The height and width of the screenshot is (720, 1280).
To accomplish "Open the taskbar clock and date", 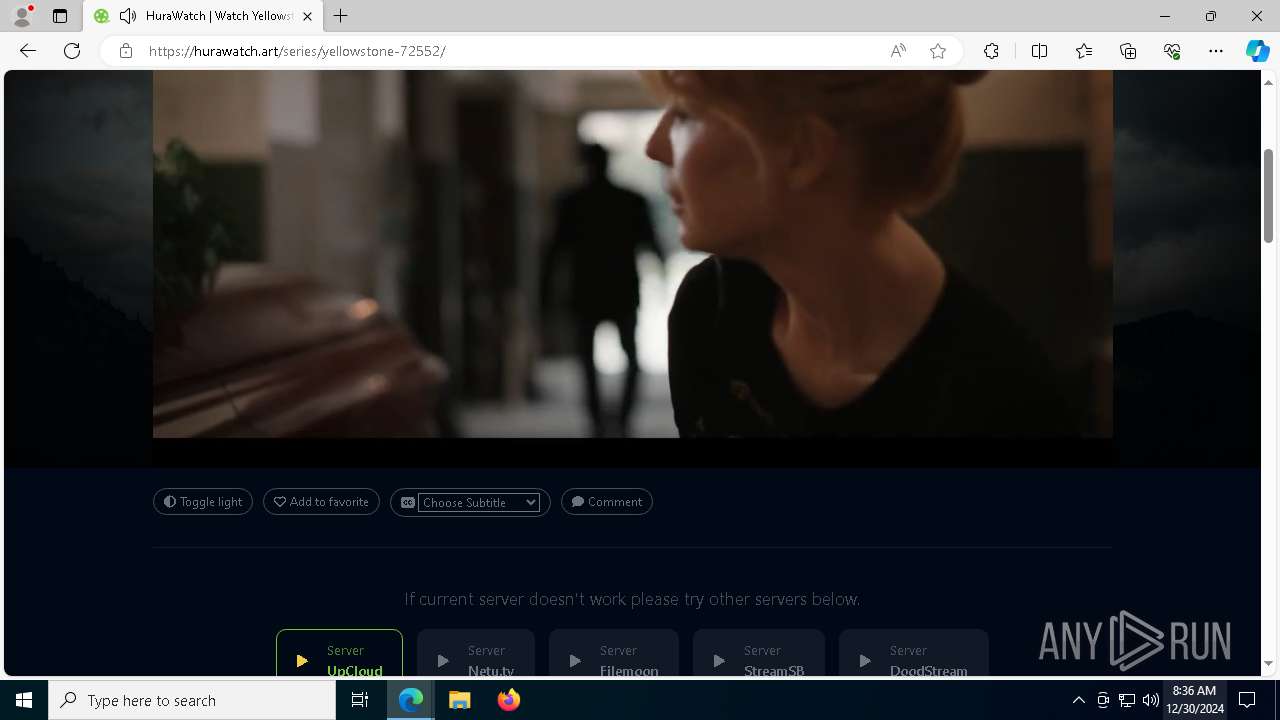I will click(1195, 700).
